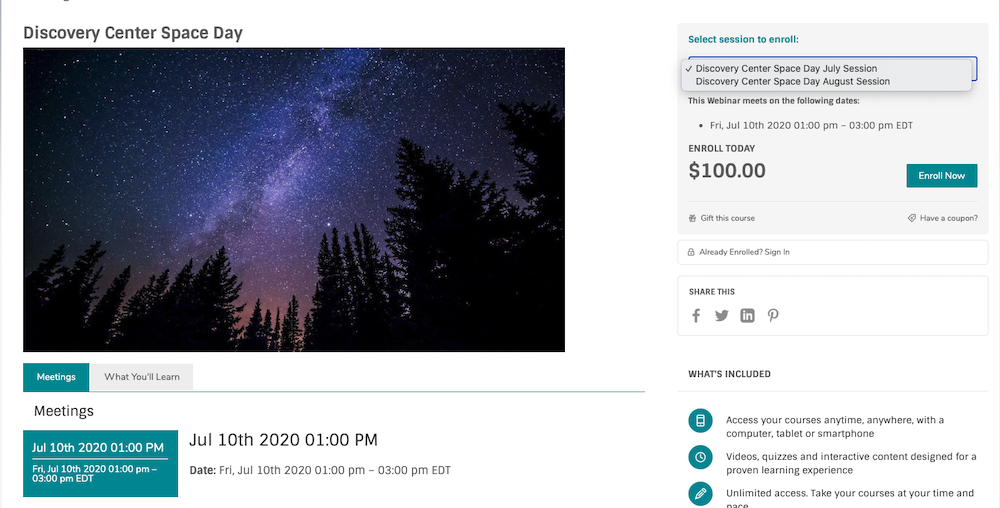Screen dimensions: 1000x508
Task: Share on Facebook icon
Action: [696, 316]
